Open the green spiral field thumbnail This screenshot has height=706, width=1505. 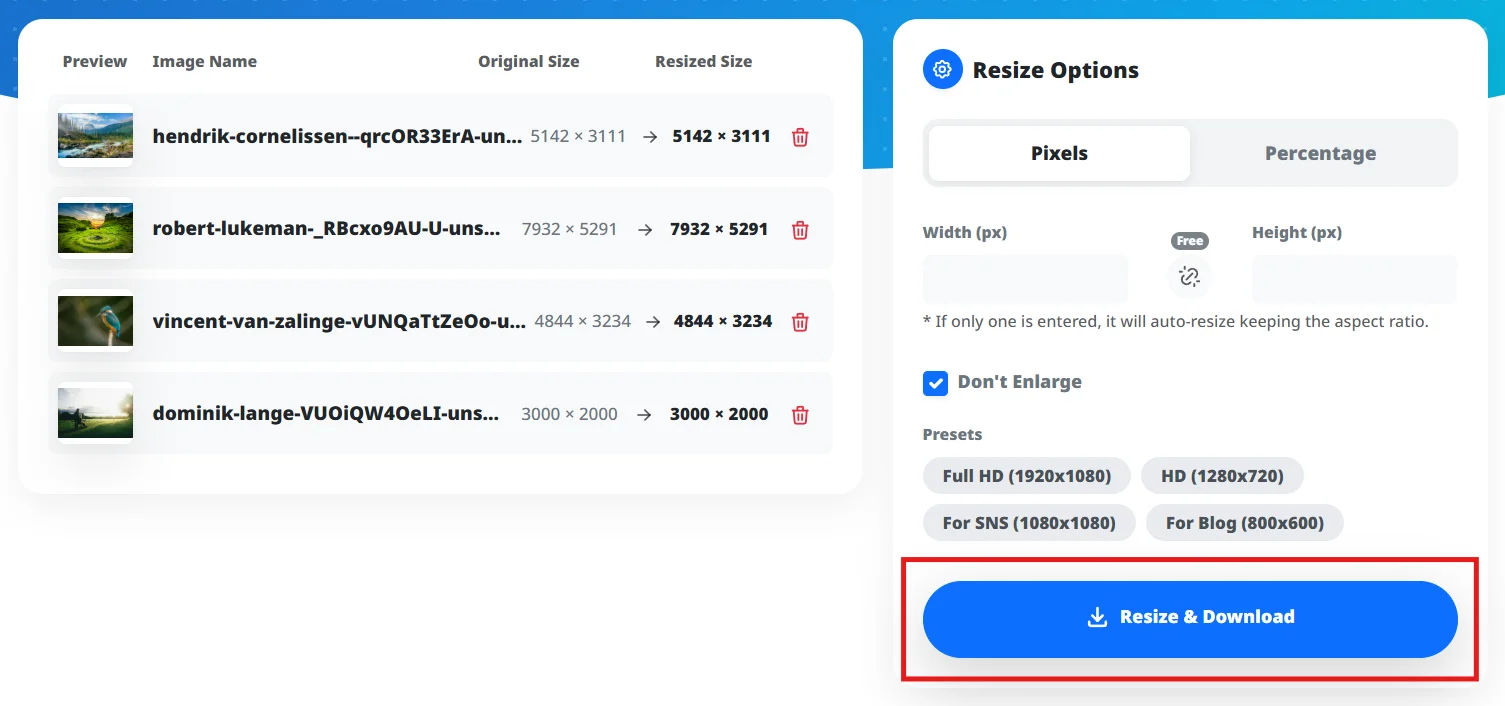(95, 229)
